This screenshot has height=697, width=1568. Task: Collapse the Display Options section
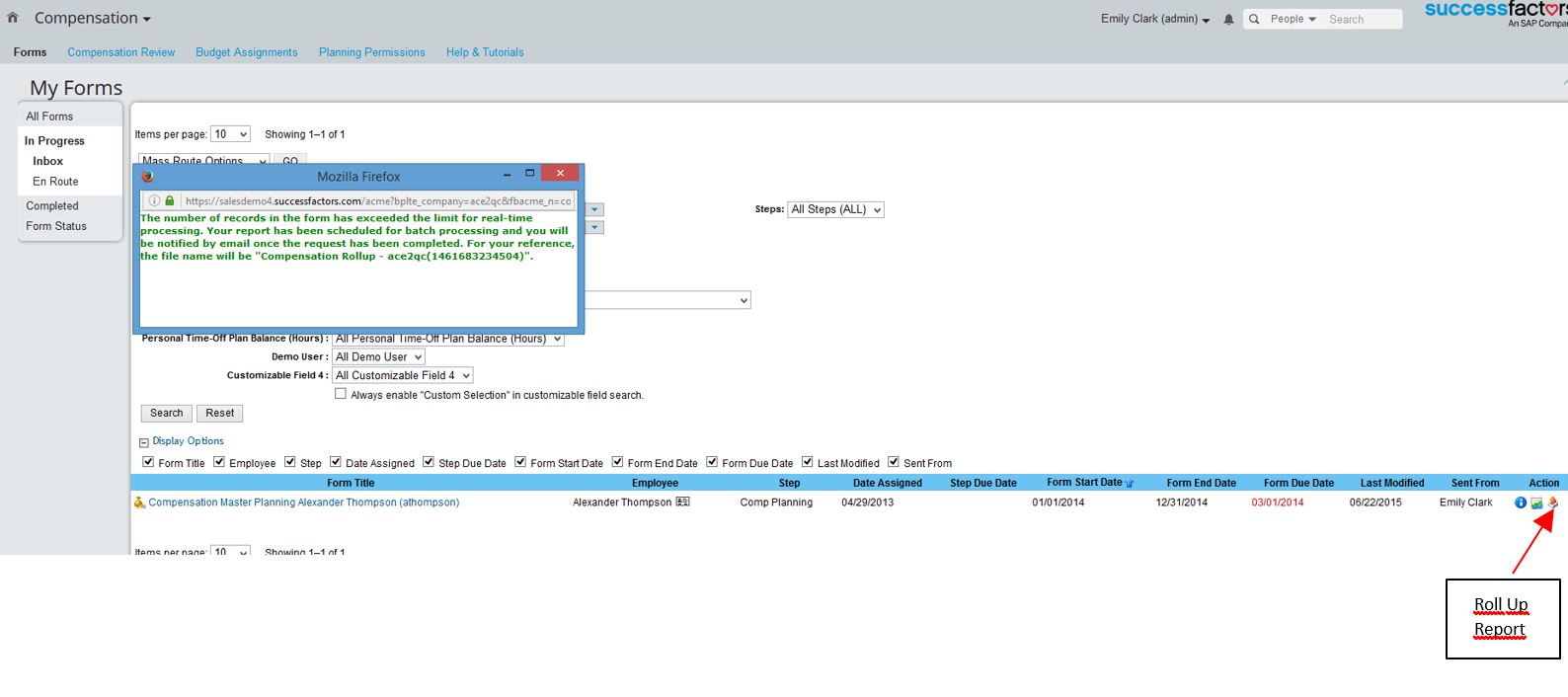(x=144, y=442)
